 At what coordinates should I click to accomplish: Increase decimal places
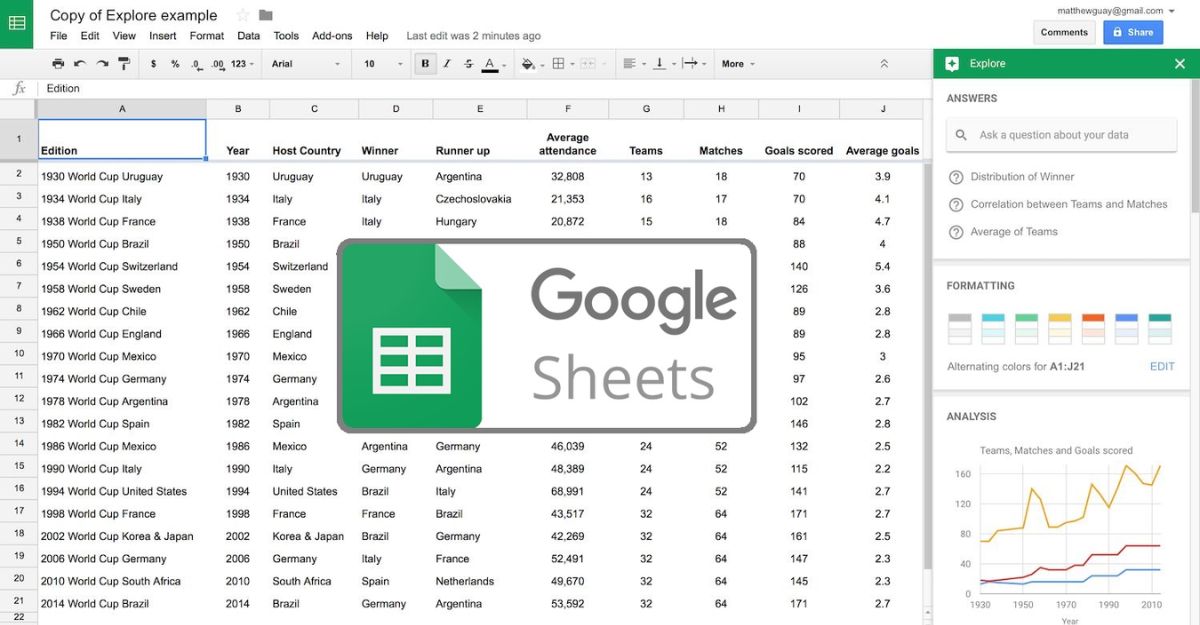coord(218,64)
